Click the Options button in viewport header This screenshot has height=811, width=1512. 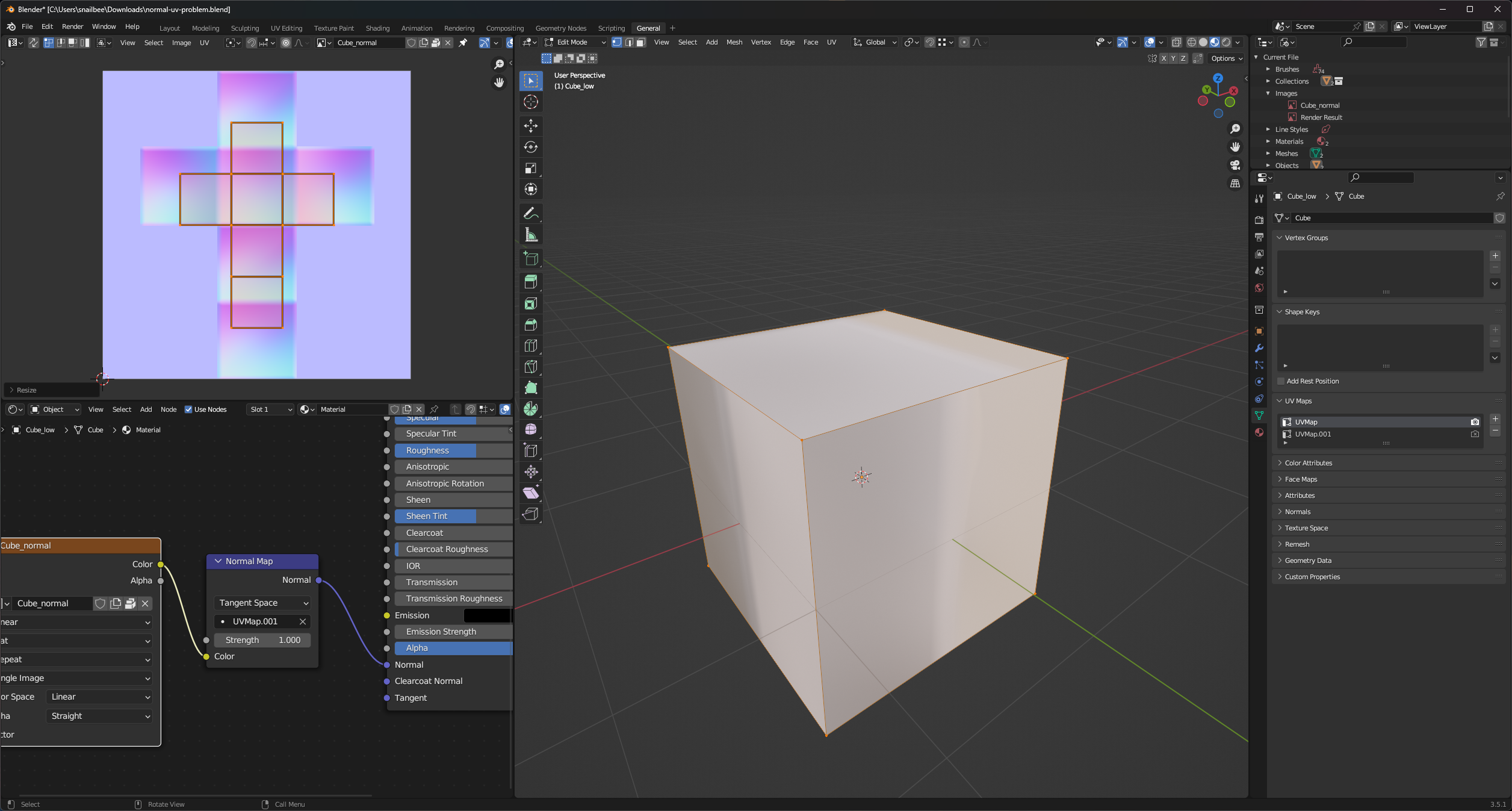click(x=1227, y=58)
